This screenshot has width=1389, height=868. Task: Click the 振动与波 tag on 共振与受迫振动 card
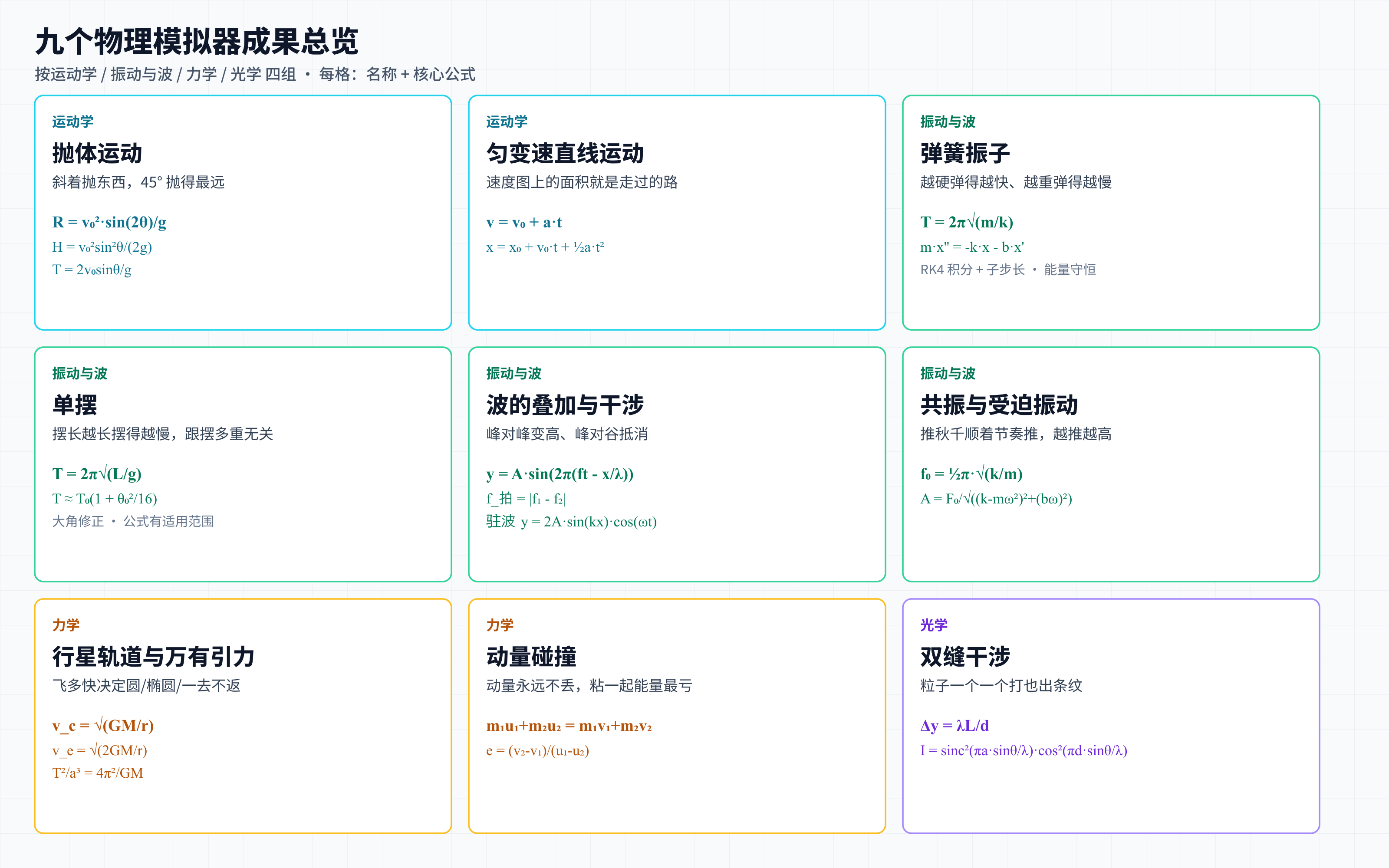point(948,373)
